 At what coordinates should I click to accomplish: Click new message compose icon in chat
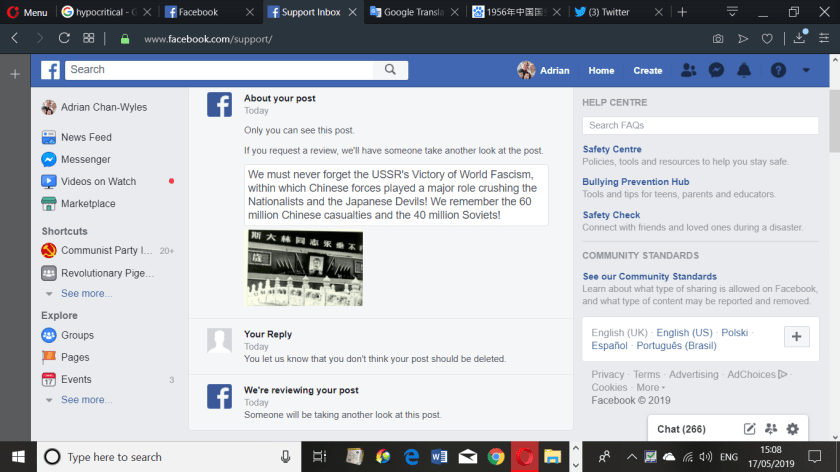point(749,429)
